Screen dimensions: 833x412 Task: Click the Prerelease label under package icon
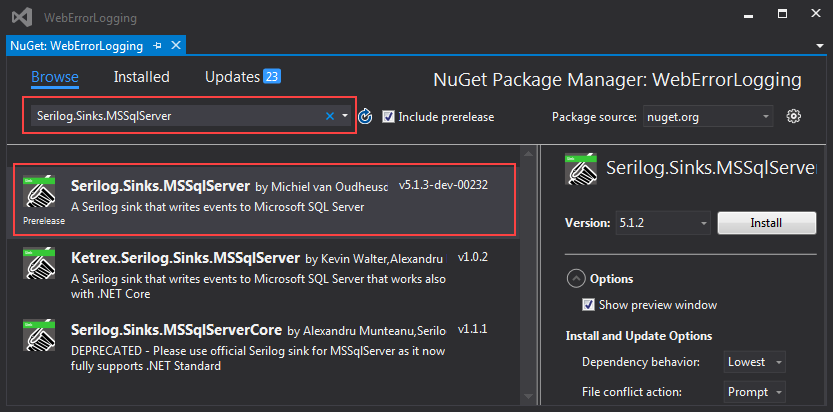[44, 221]
